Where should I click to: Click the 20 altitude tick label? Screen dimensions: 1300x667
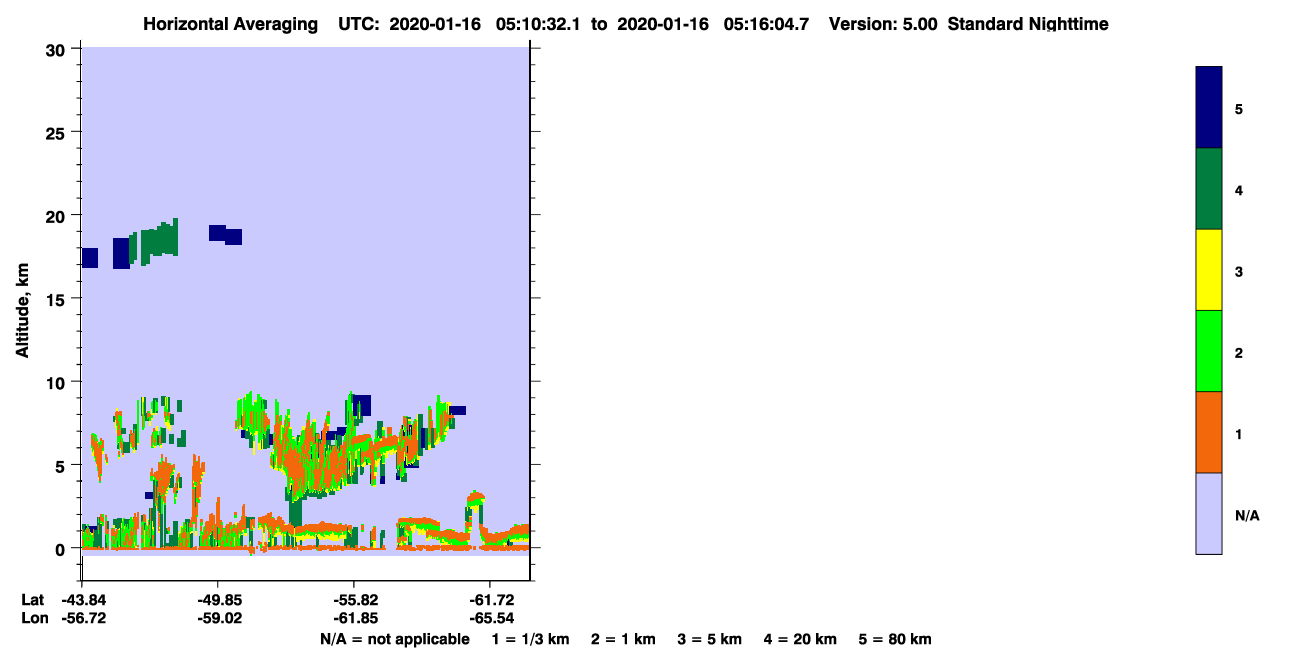57,216
